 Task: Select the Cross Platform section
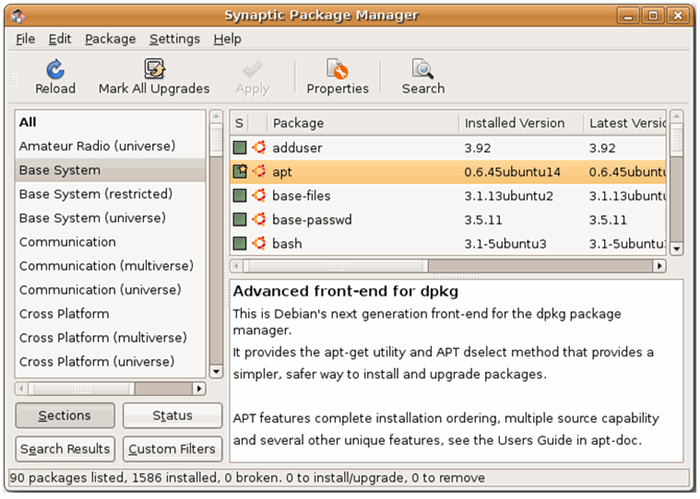click(110, 314)
